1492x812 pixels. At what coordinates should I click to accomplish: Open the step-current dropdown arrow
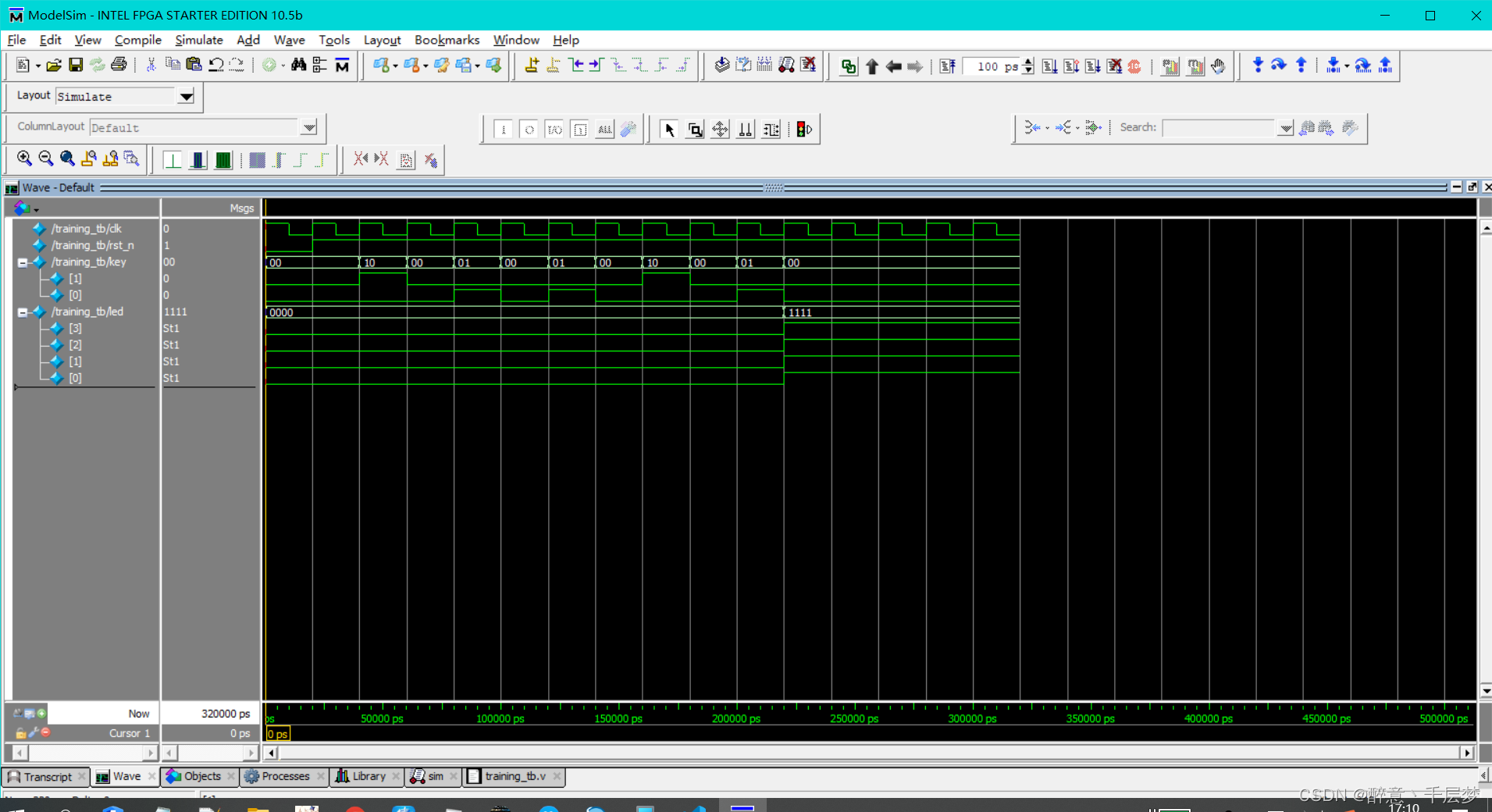tap(1347, 66)
